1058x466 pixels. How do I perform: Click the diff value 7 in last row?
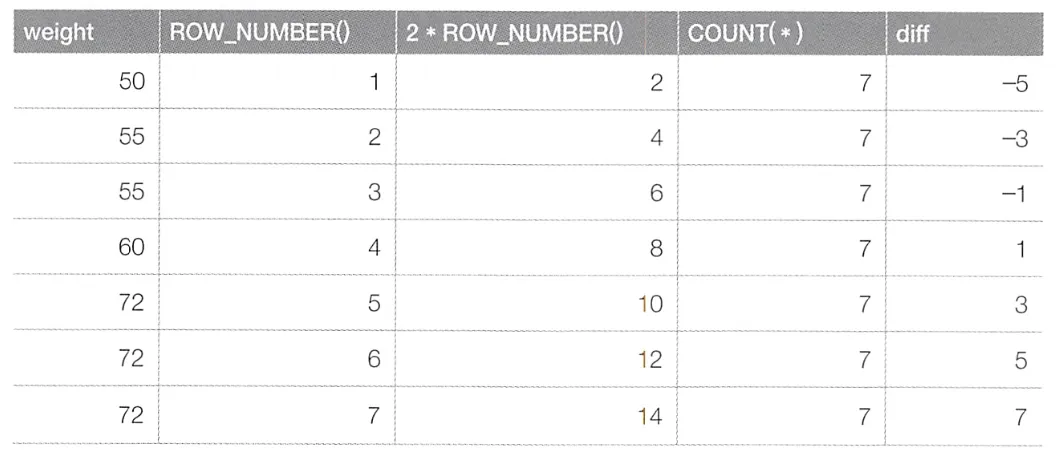pos(965,415)
